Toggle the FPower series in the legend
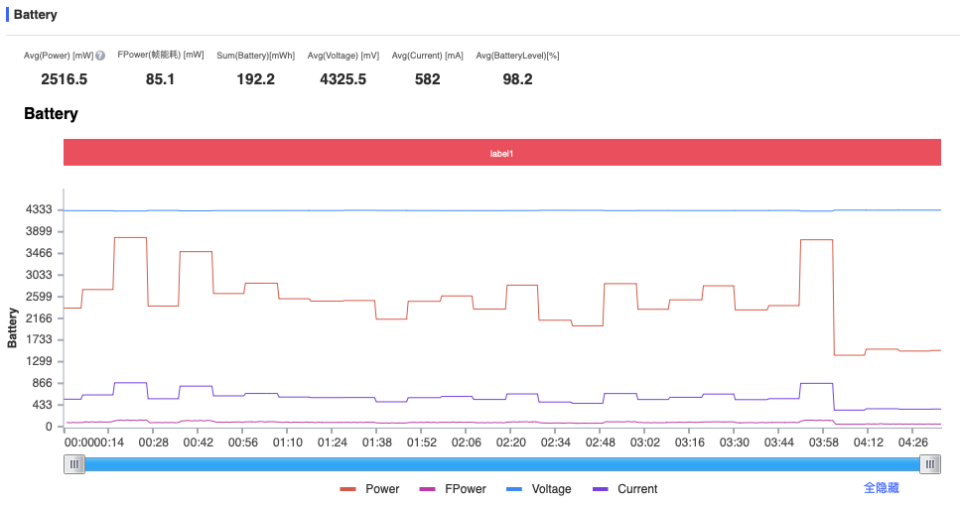 452,489
